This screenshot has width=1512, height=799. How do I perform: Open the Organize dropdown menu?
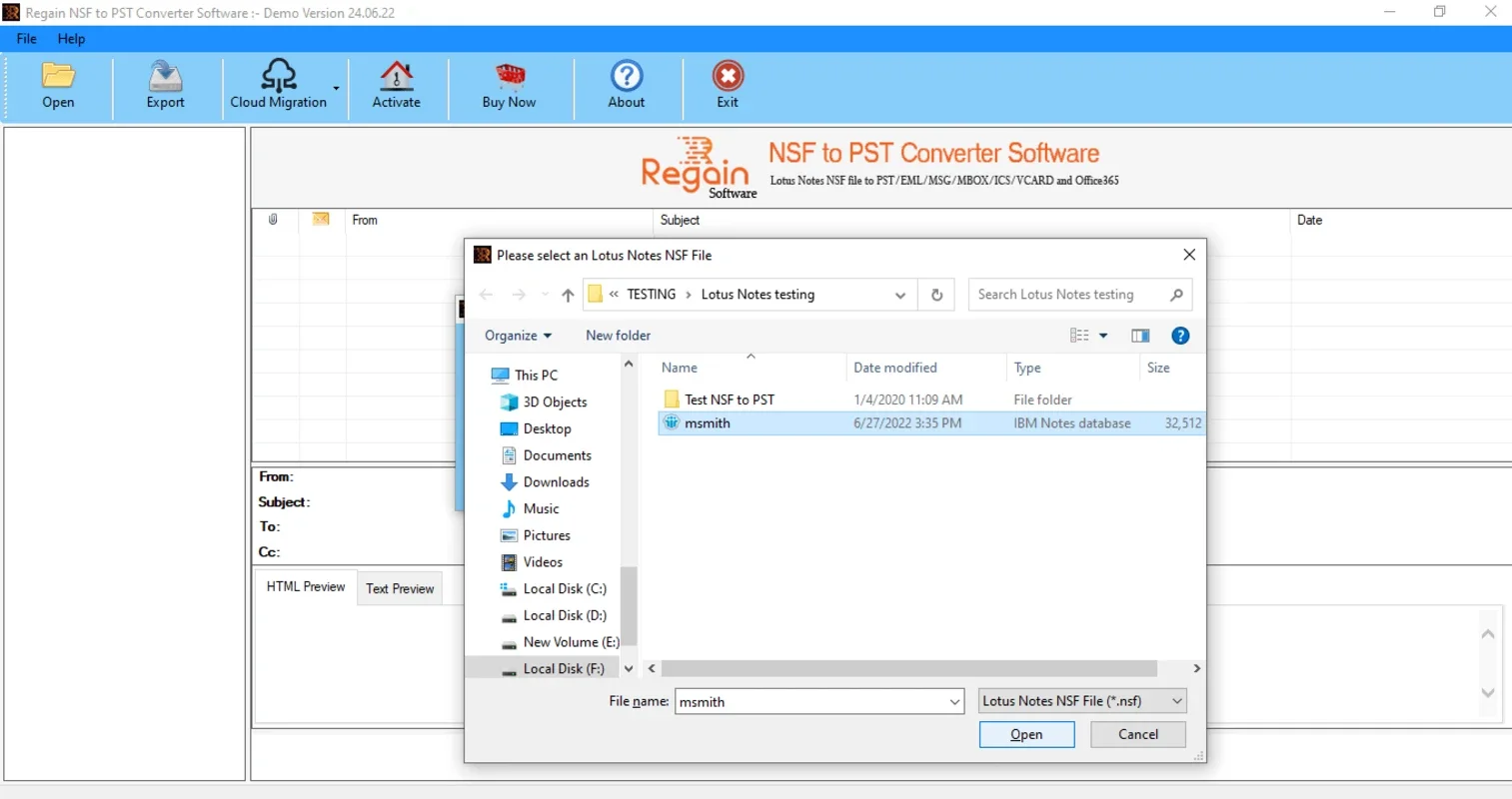tap(518, 336)
